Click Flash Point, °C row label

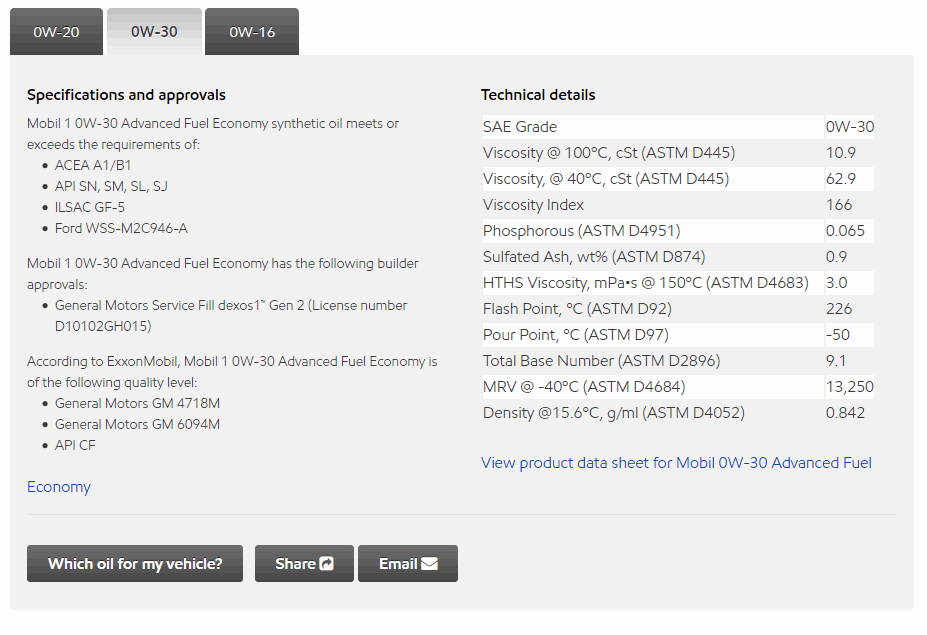click(578, 309)
